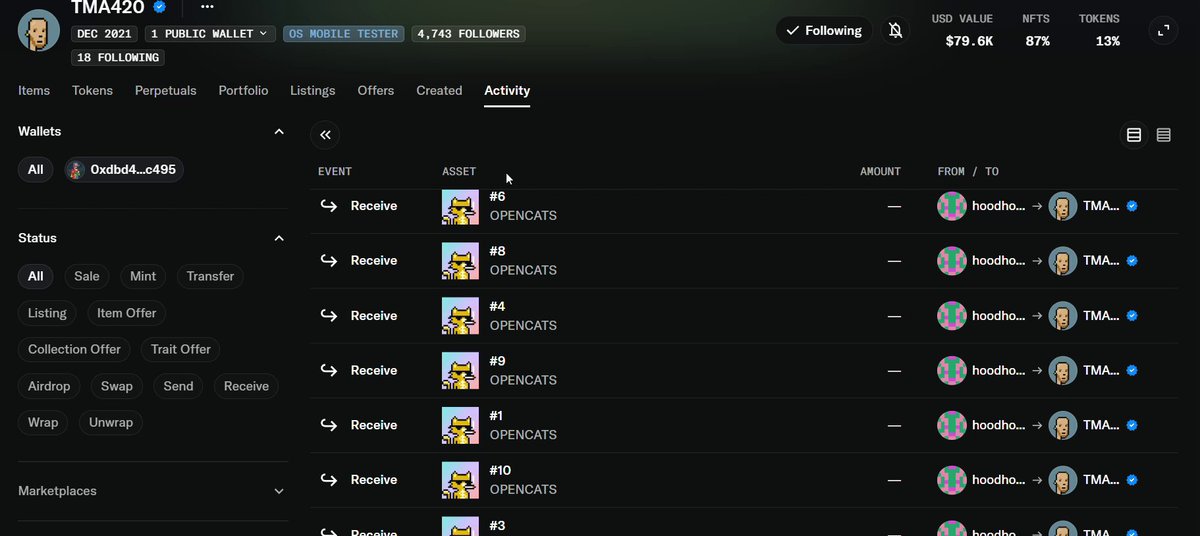Click the muted notification bell icon
This screenshot has height=536, width=1200.
[x=895, y=31]
